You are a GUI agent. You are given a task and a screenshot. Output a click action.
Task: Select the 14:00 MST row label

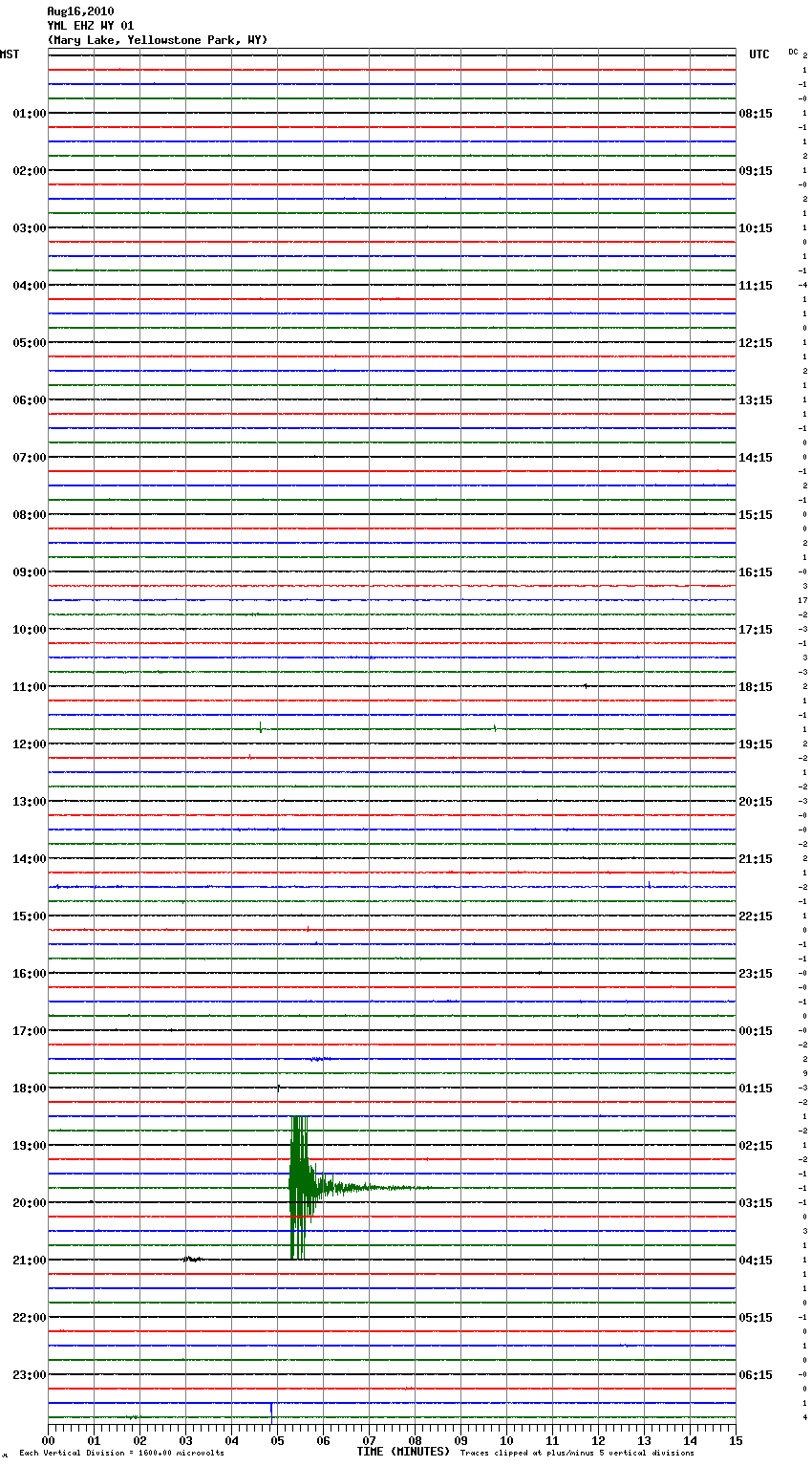tap(30, 859)
